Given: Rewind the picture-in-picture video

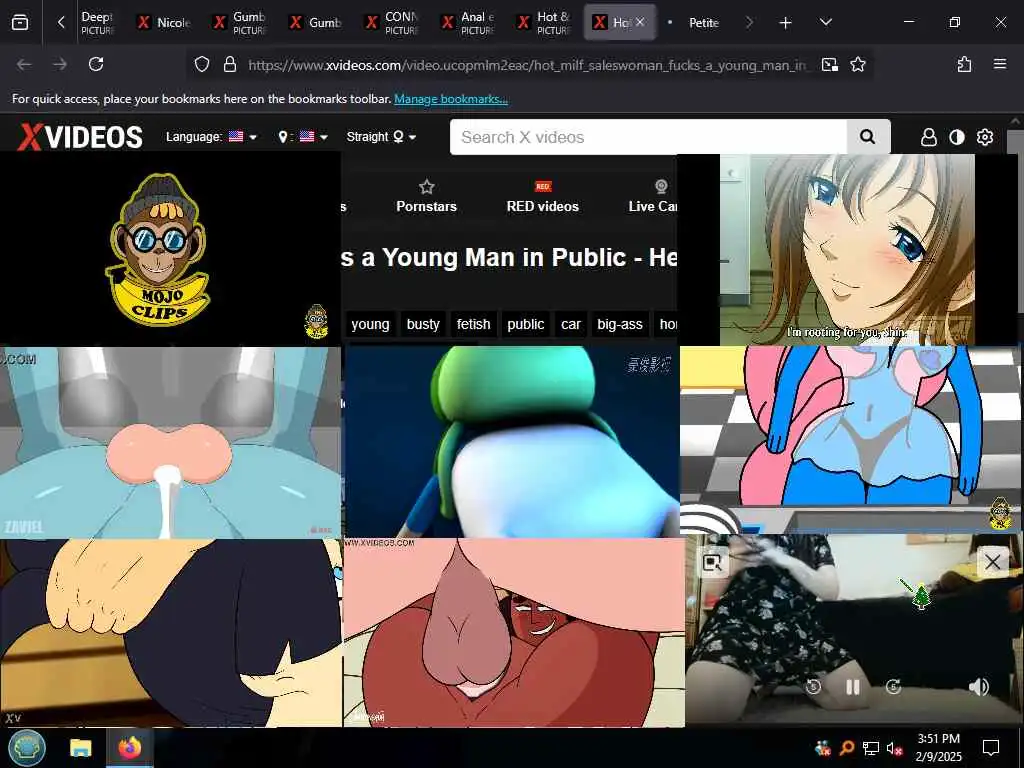Looking at the screenshot, I should pos(814,687).
